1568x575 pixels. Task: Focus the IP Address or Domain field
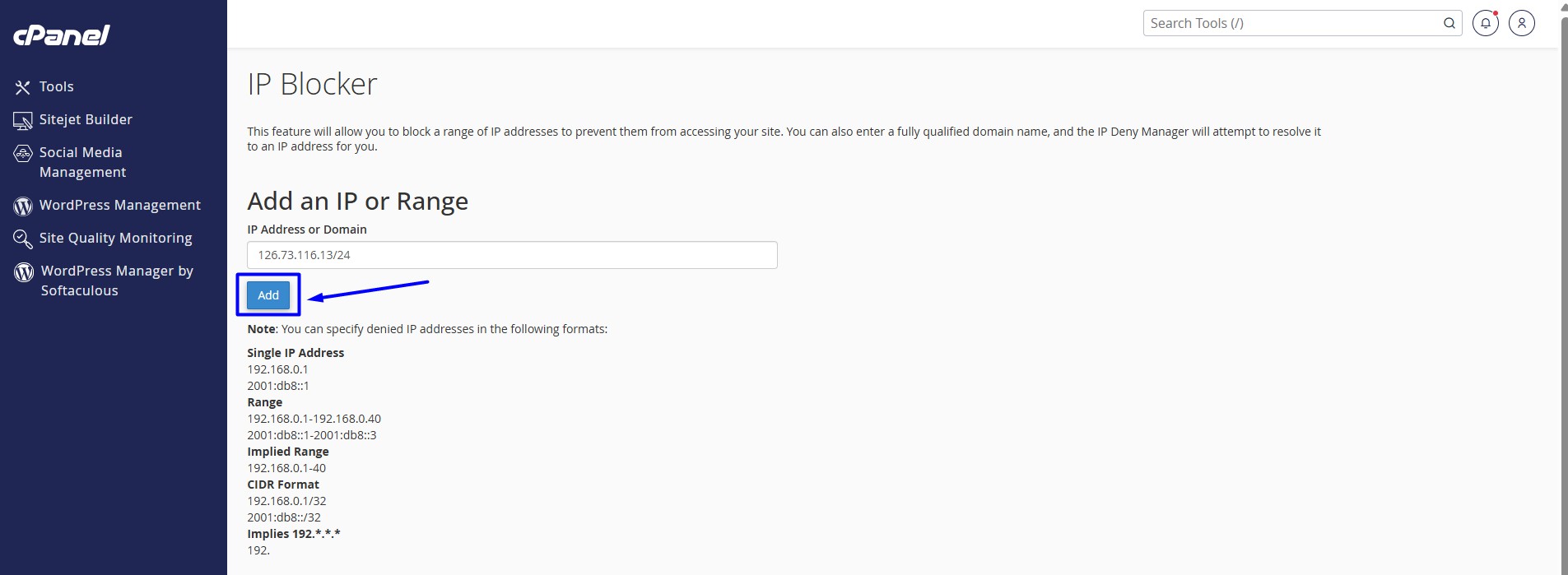click(x=512, y=255)
